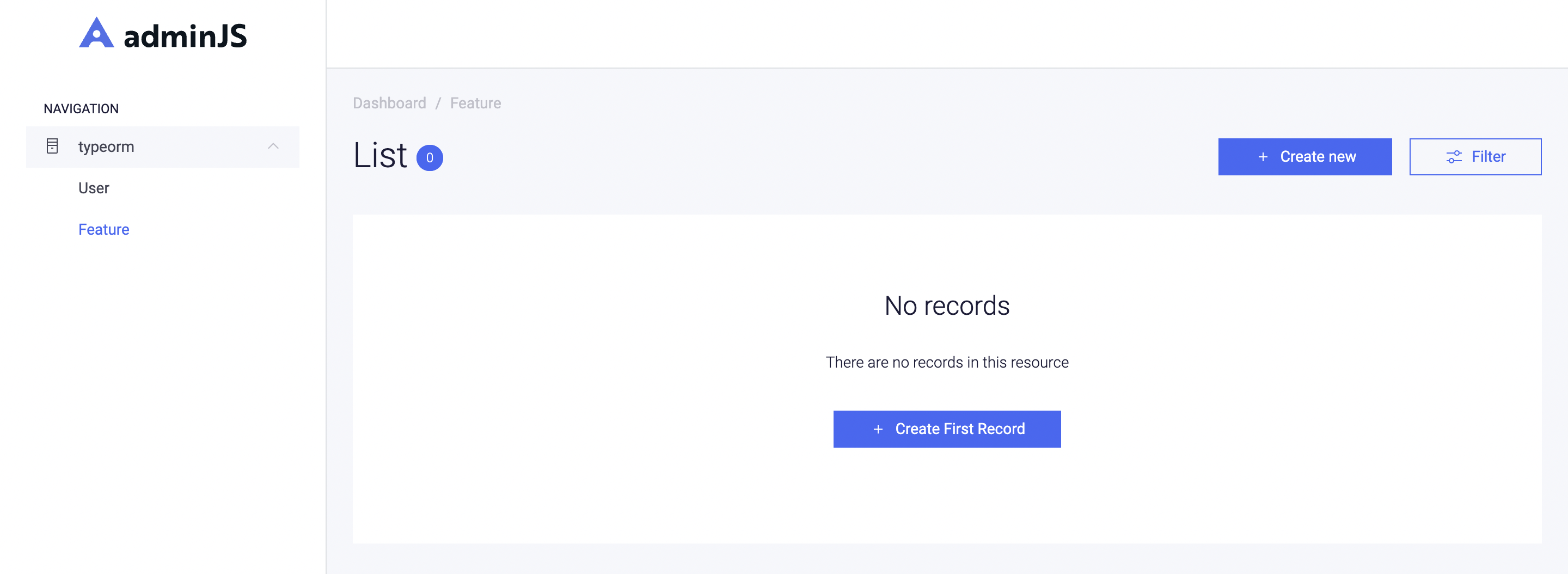Open the User resource in the sidebar

(x=94, y=188)
